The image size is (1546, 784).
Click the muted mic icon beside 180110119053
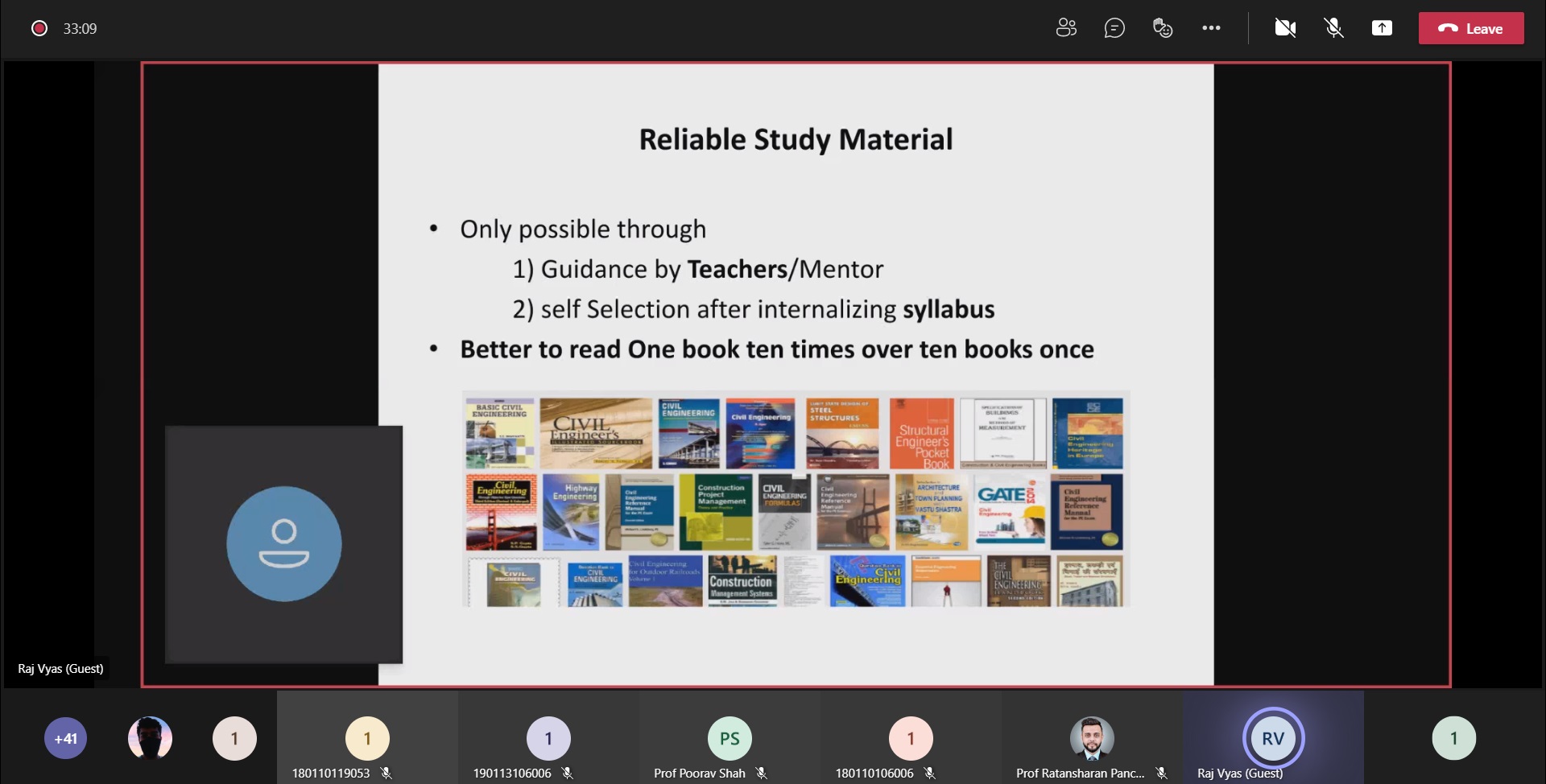coord(386,773)
